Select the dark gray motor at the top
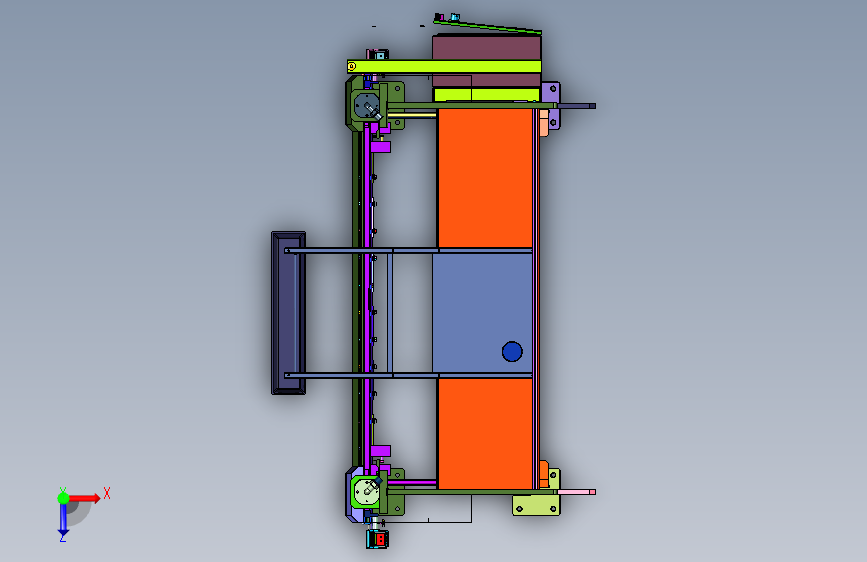The height and width of the screenshot is (562, 867). (367, 106)
